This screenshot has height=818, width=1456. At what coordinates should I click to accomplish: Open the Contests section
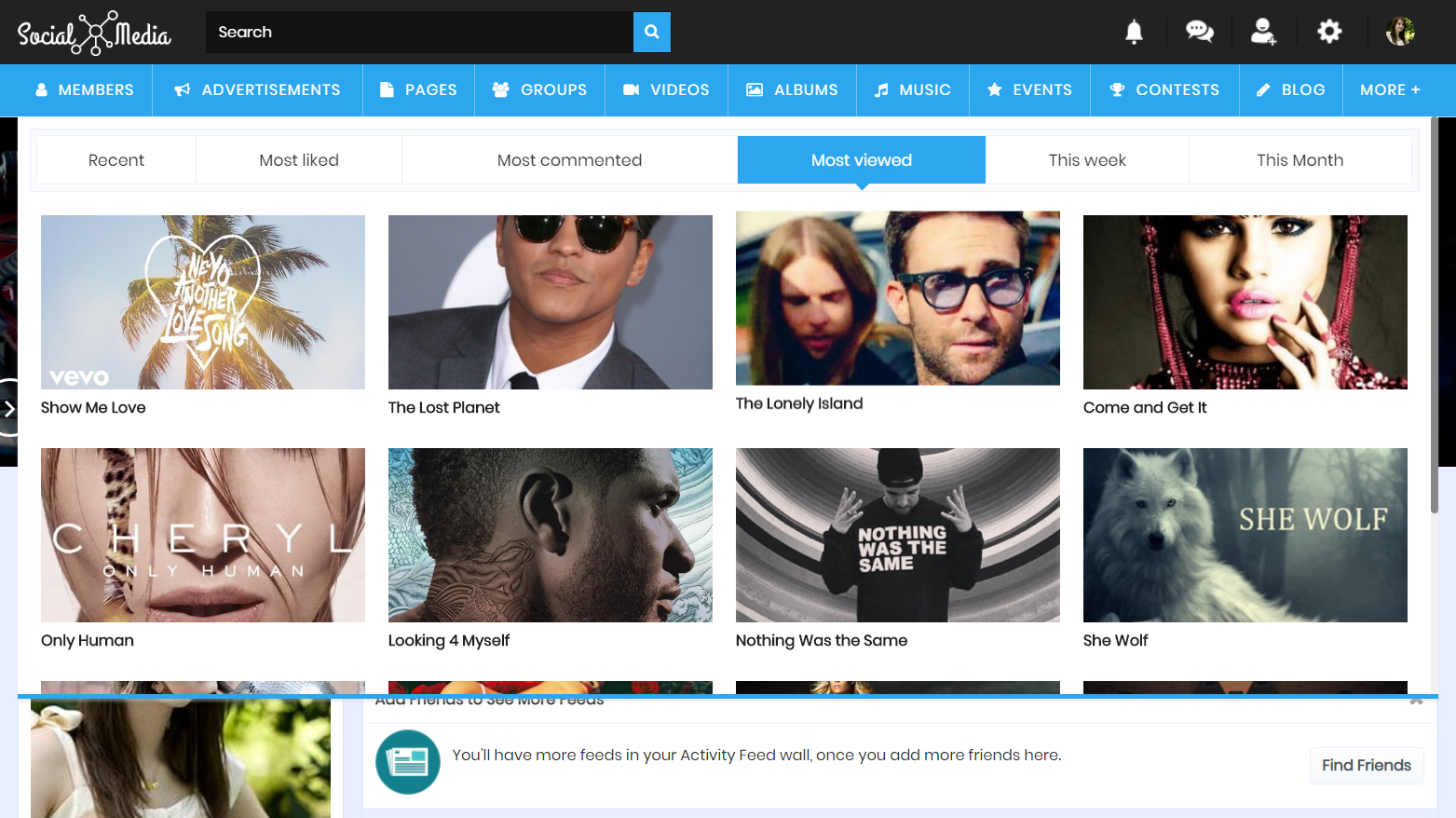point(1164,89)
